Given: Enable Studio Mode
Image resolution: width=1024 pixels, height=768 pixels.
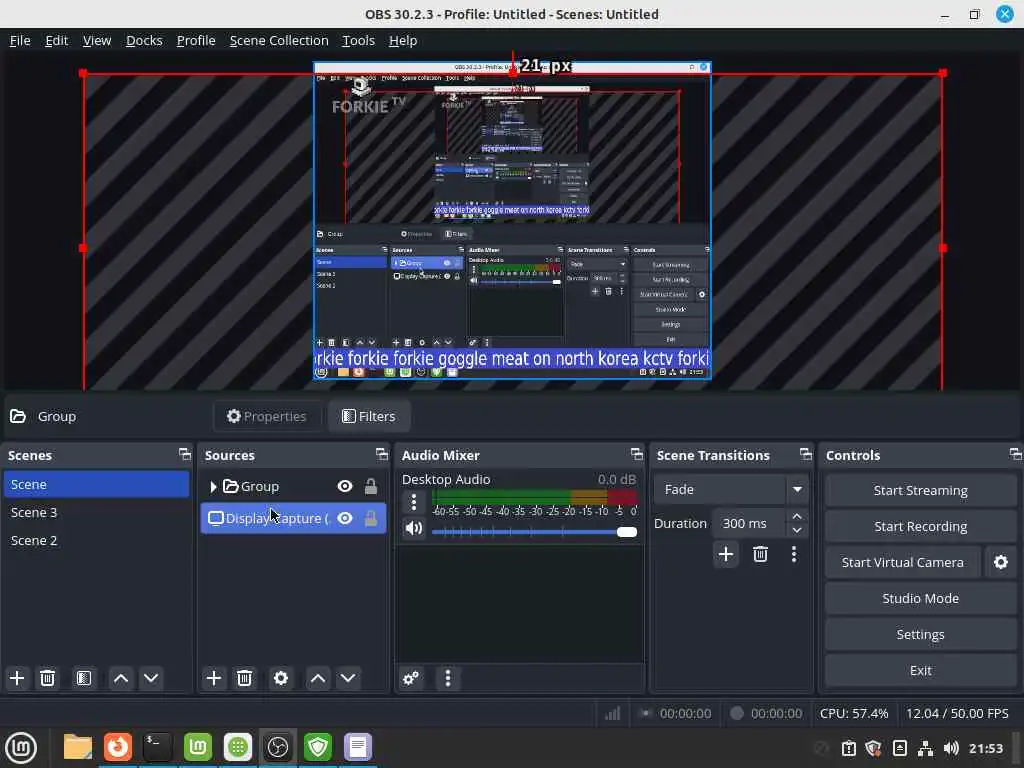Looking at the screenshot, I should point(920,598).
